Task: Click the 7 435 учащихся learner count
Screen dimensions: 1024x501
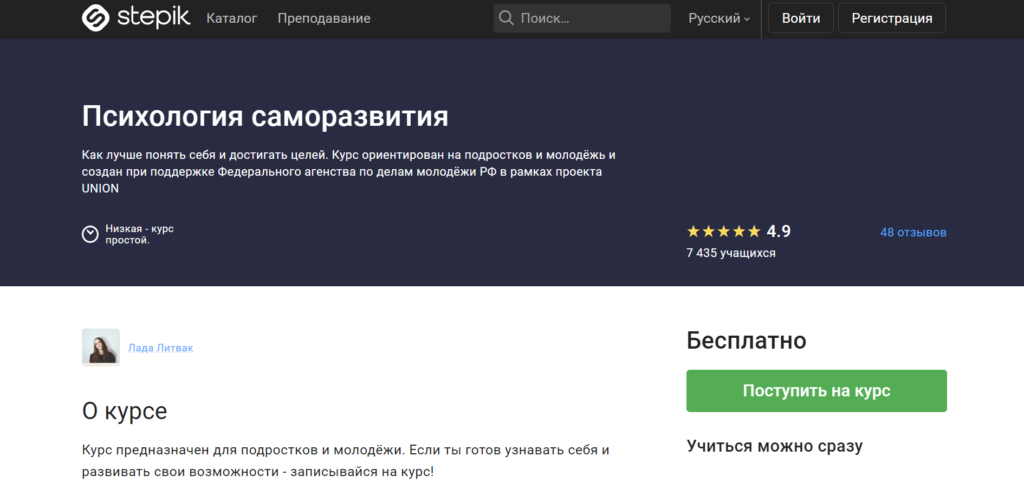Action: [x=731, y=253]
